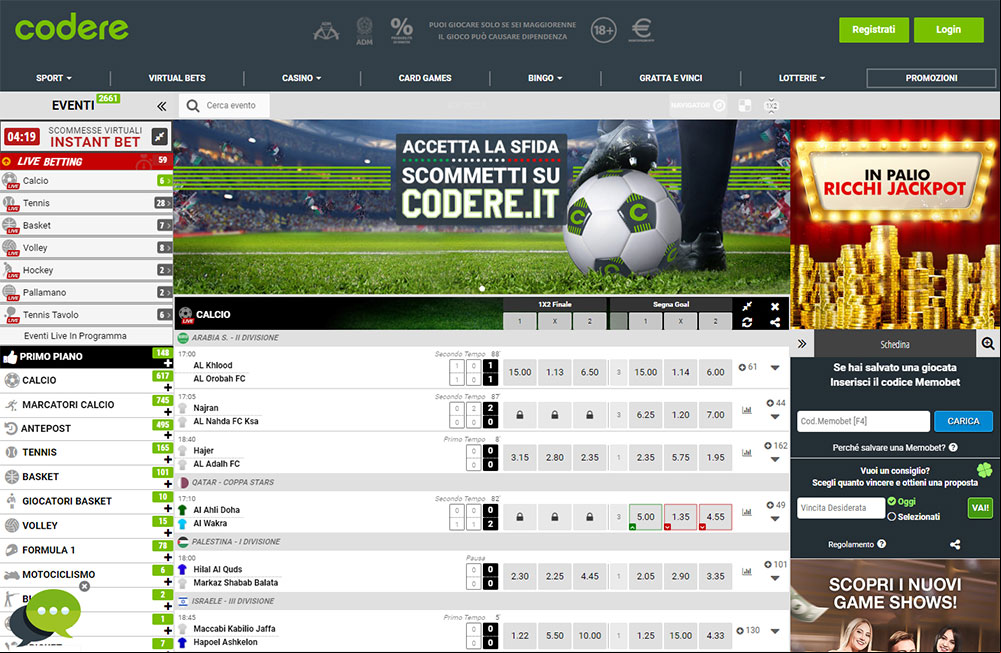Open the Navigator compass icon
Image resolution: width=1001 pixels, height=653 pixels.
coord(719,105)
